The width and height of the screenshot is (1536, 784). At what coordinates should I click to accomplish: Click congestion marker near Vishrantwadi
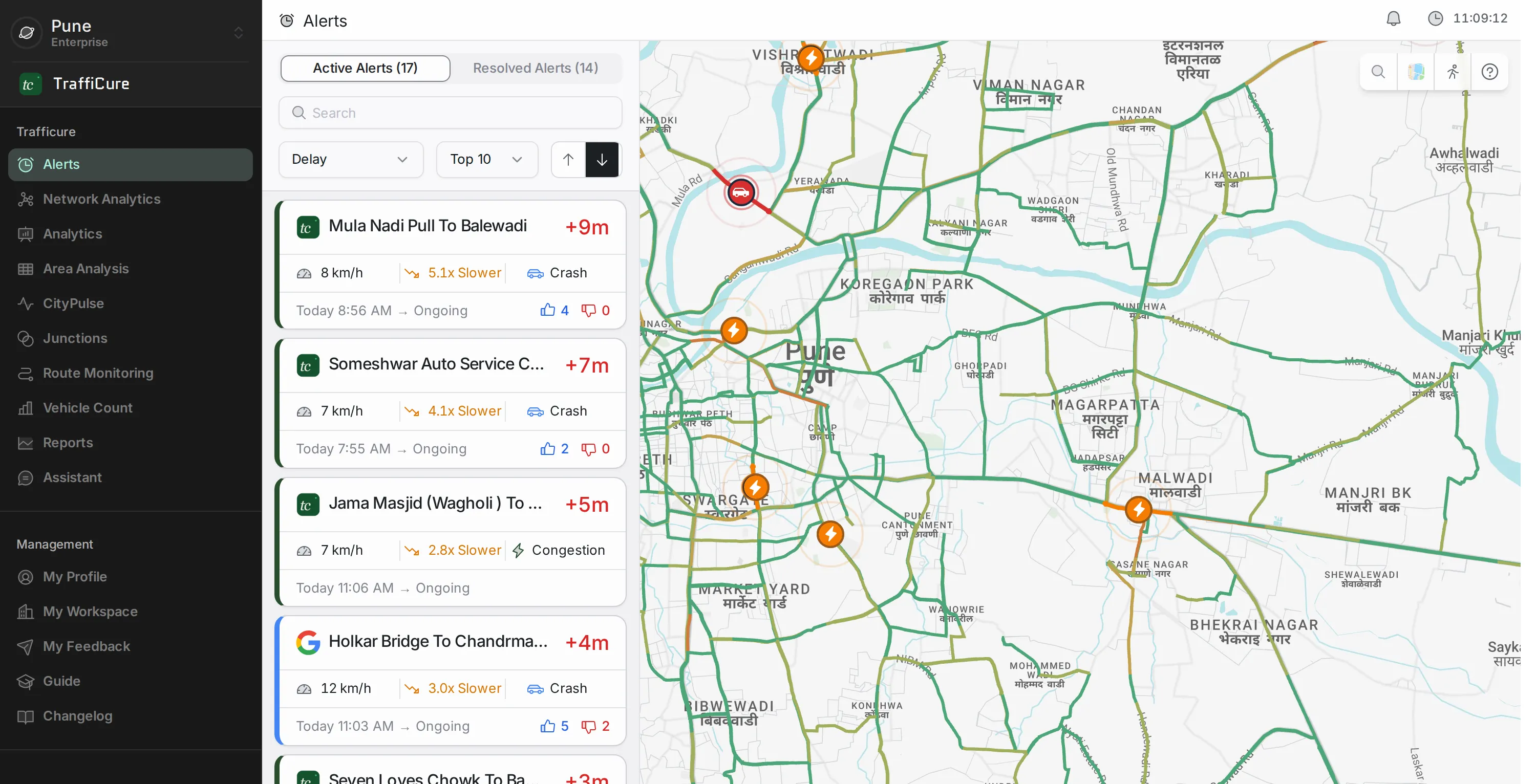pos(810,58)
